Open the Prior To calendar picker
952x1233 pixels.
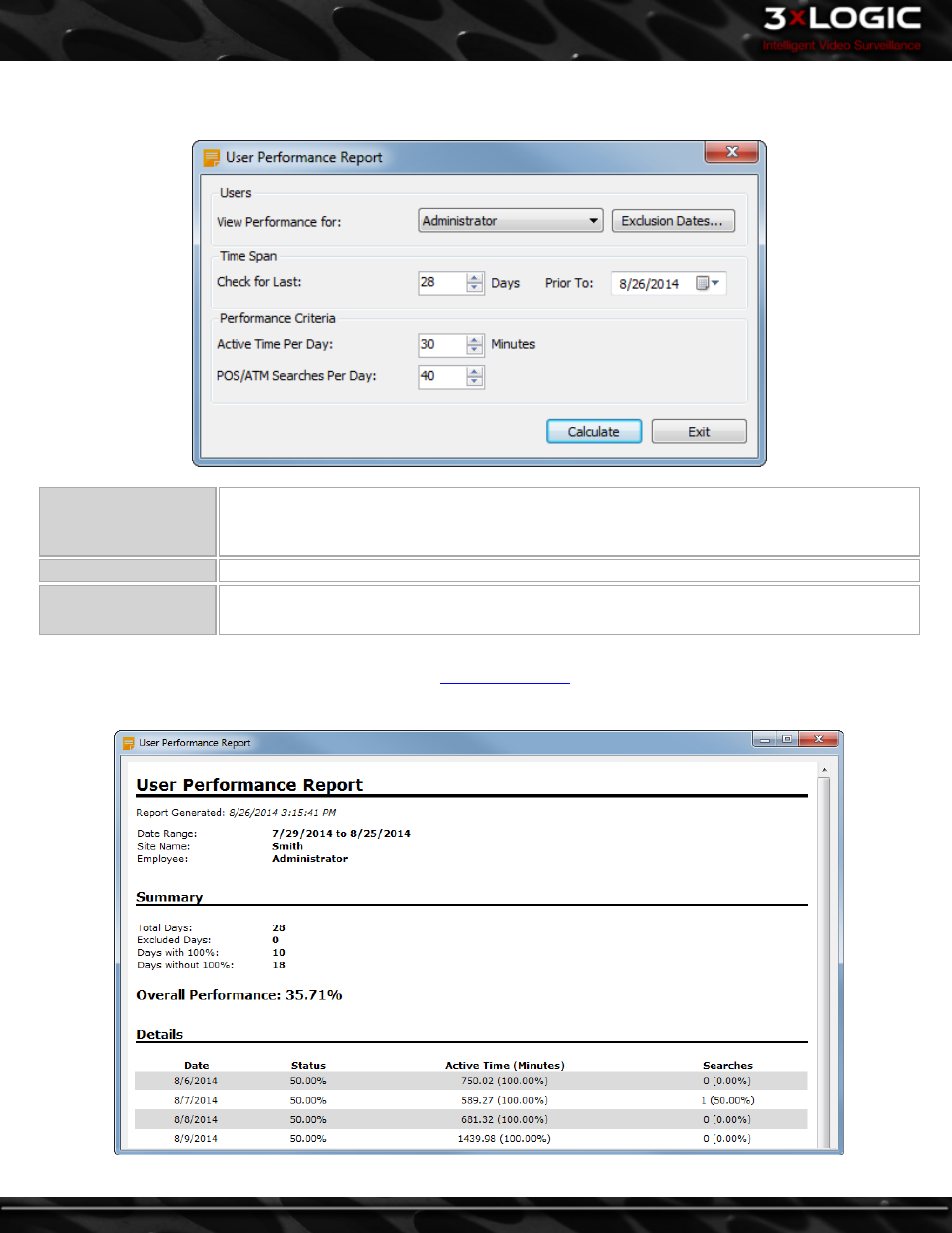708,283
